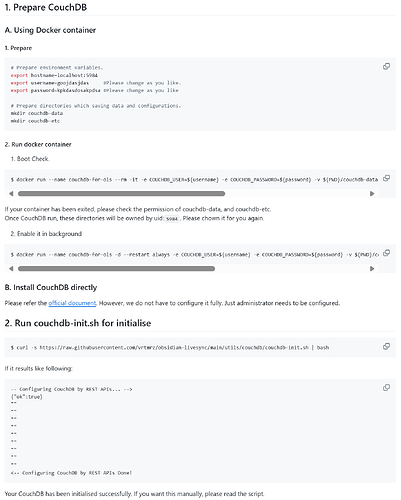Image resolution: width=401 pixels, height=500 pixels.
Task: Copy the Configuring CouchDB output block
Action: pos(386,387)
